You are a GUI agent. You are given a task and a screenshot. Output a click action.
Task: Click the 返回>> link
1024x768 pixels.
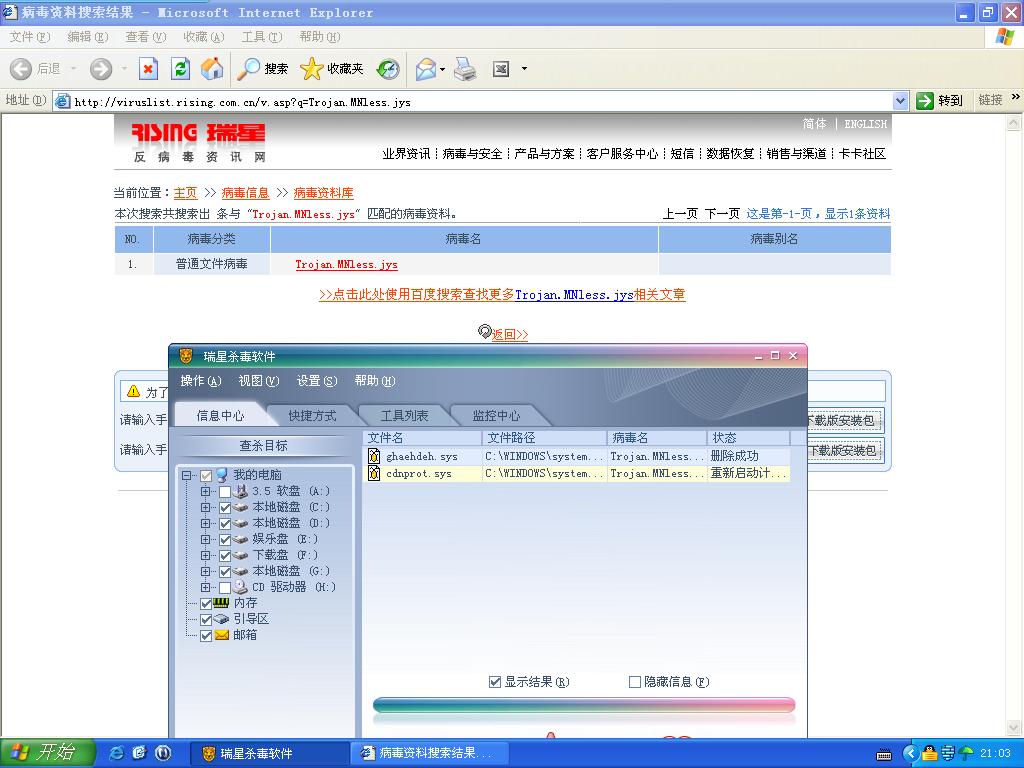coord(509,335)
